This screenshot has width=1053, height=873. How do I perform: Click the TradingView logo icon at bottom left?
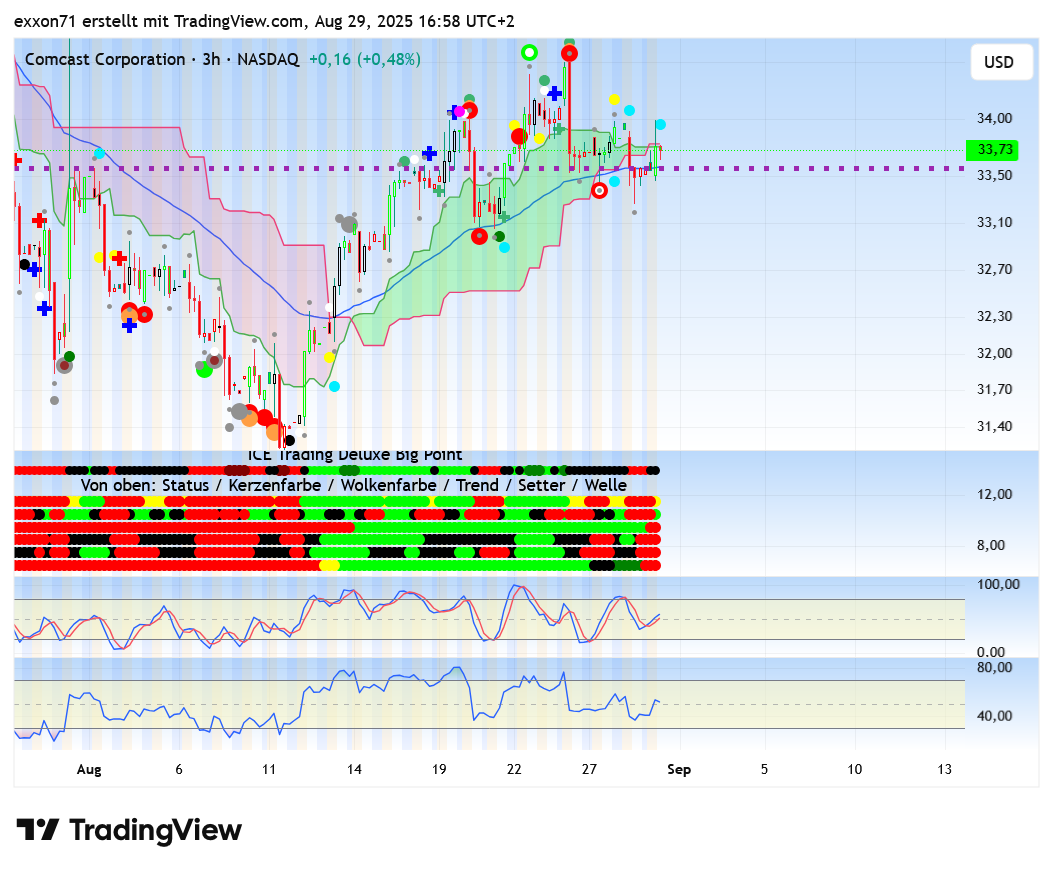(x=37, y=830)
